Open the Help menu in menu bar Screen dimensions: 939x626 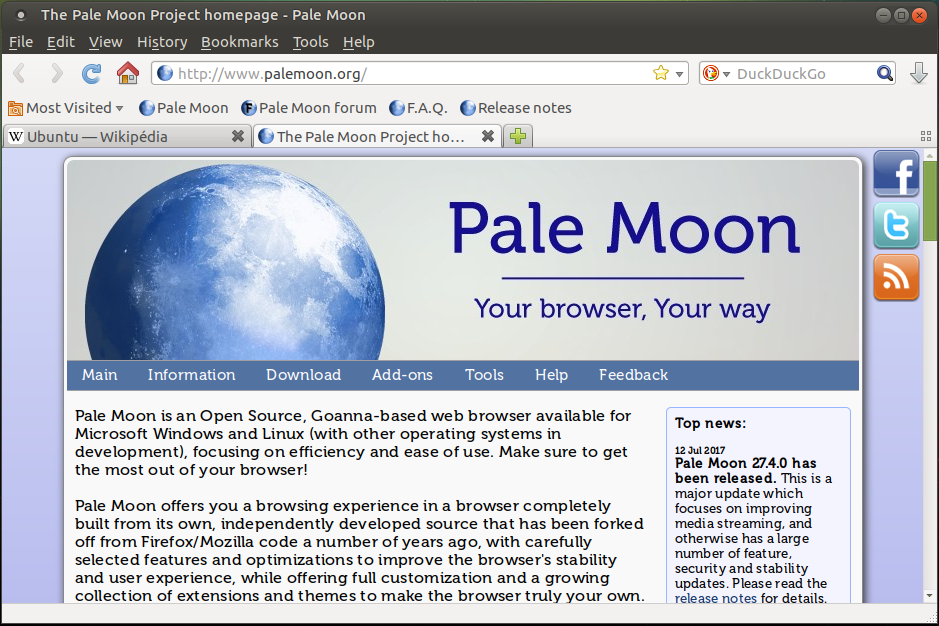(359, 42)
